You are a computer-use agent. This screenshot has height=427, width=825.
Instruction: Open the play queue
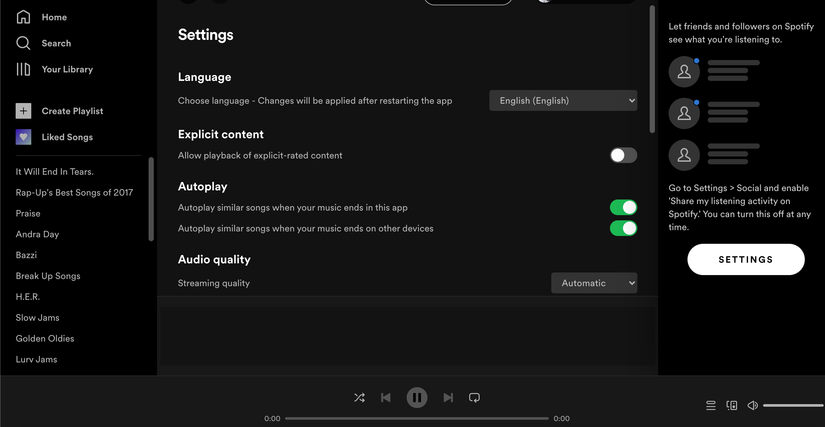(711, 405)
